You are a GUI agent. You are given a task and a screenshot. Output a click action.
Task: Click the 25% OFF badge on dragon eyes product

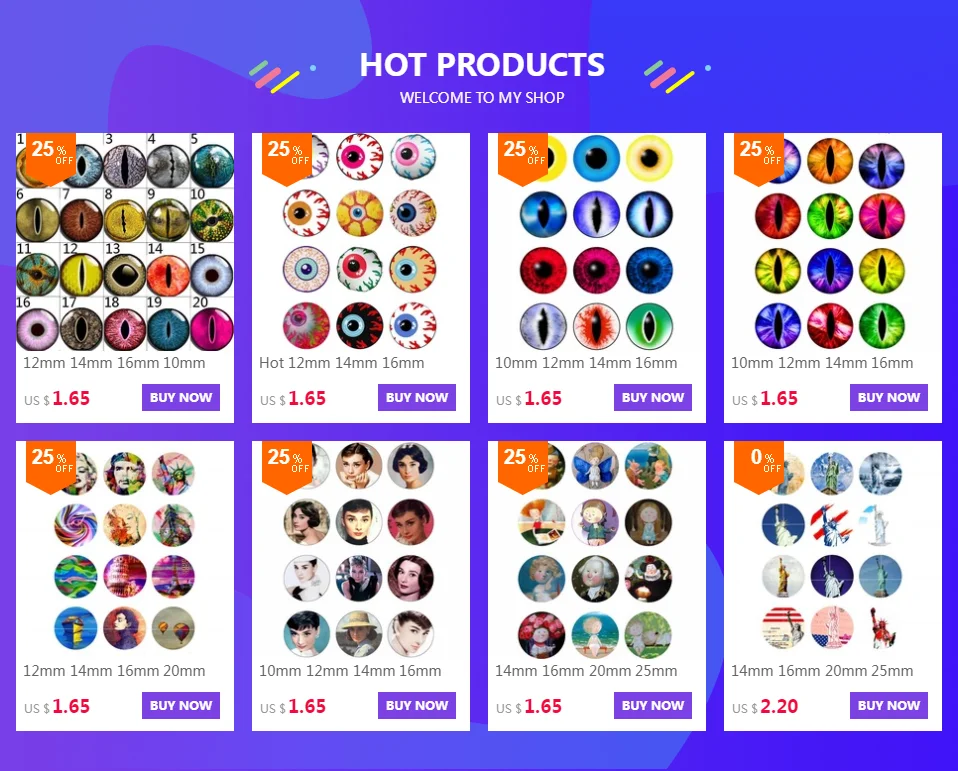51,158
